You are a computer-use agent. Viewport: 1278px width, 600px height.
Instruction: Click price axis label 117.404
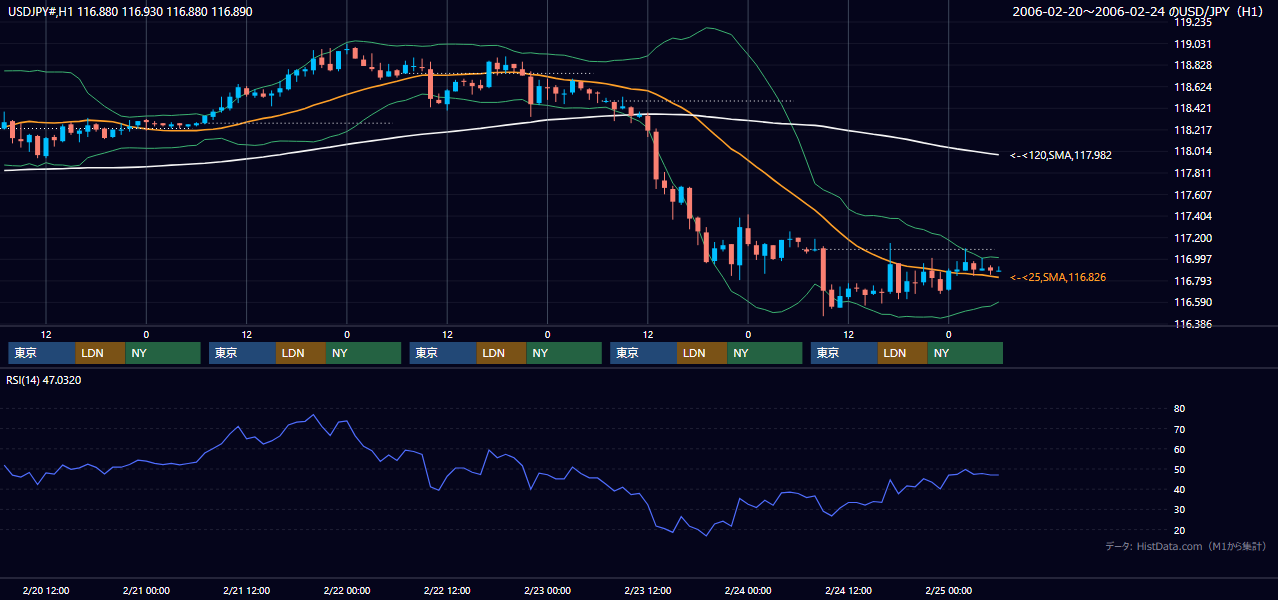[x=1193, y=216]
